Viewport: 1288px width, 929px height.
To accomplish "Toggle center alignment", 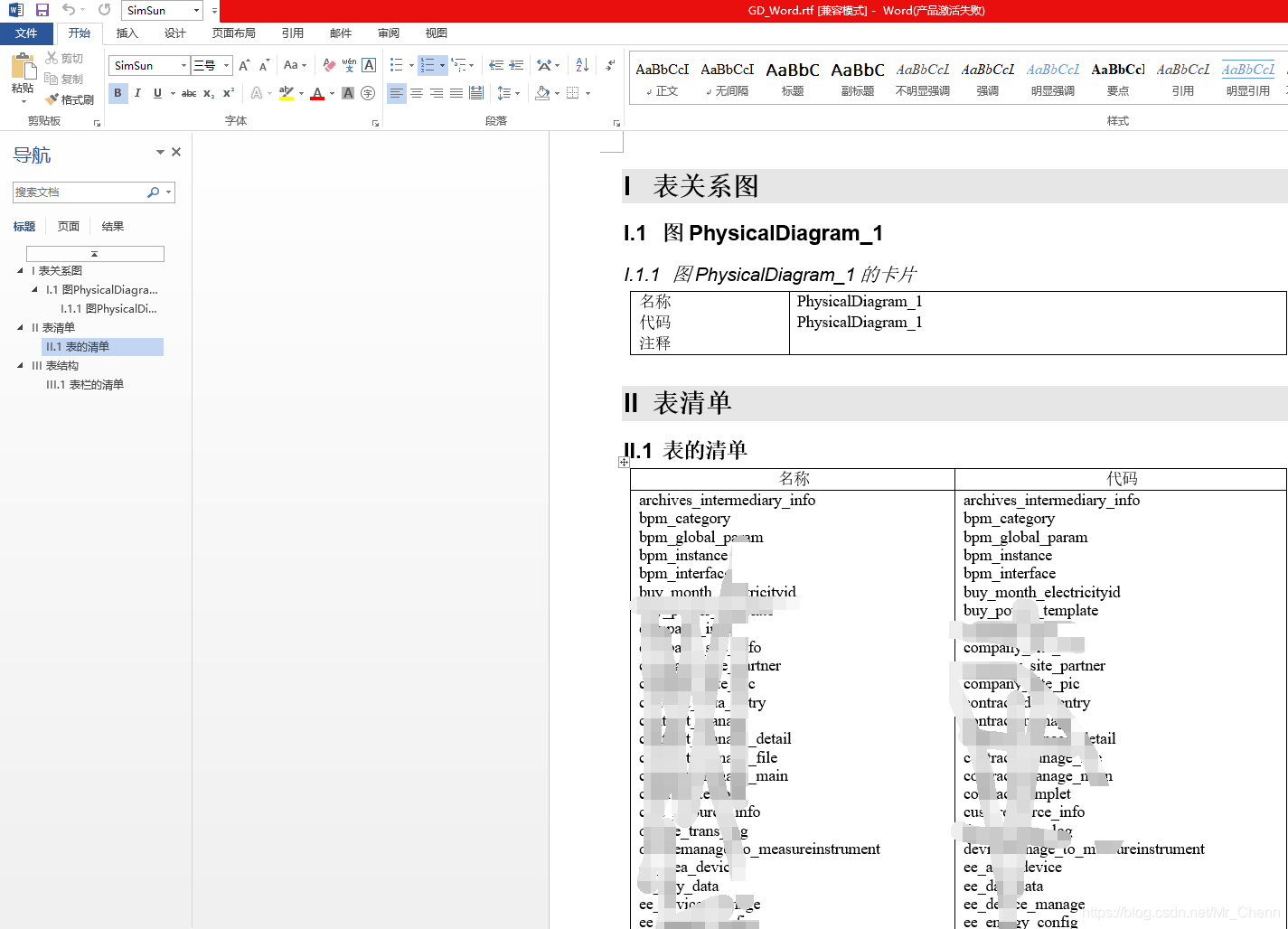I will pyautogui.click(x=417, y=93).
